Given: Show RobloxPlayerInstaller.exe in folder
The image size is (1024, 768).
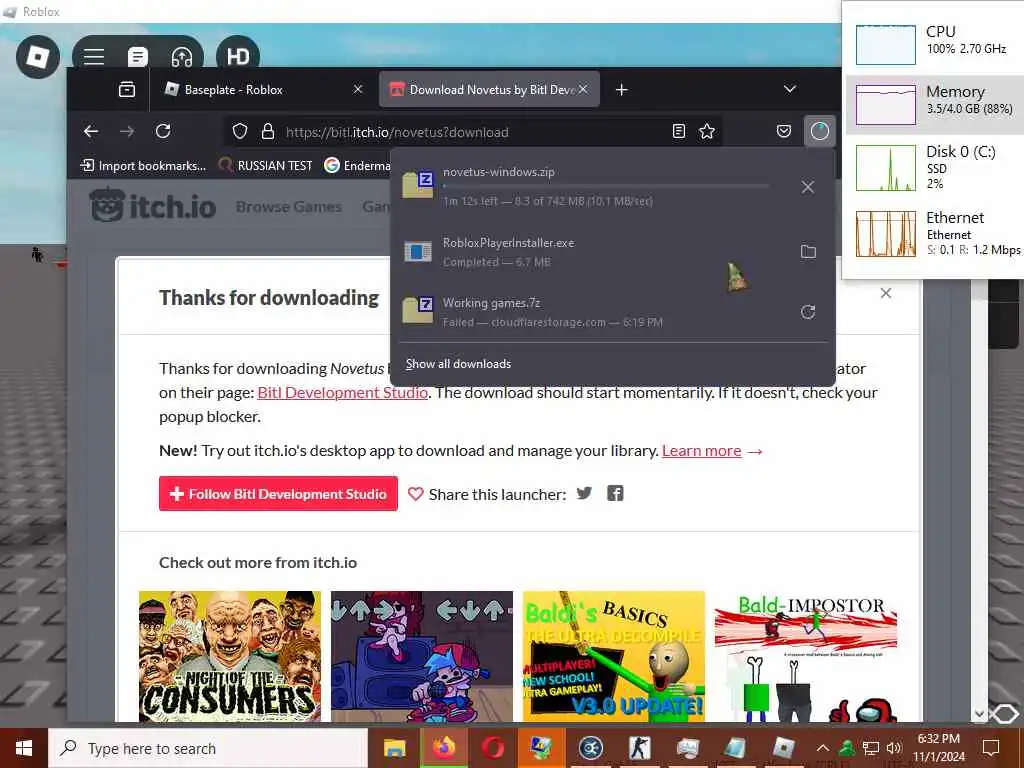Looking at the screenshot, I should (x=808, y=251).
